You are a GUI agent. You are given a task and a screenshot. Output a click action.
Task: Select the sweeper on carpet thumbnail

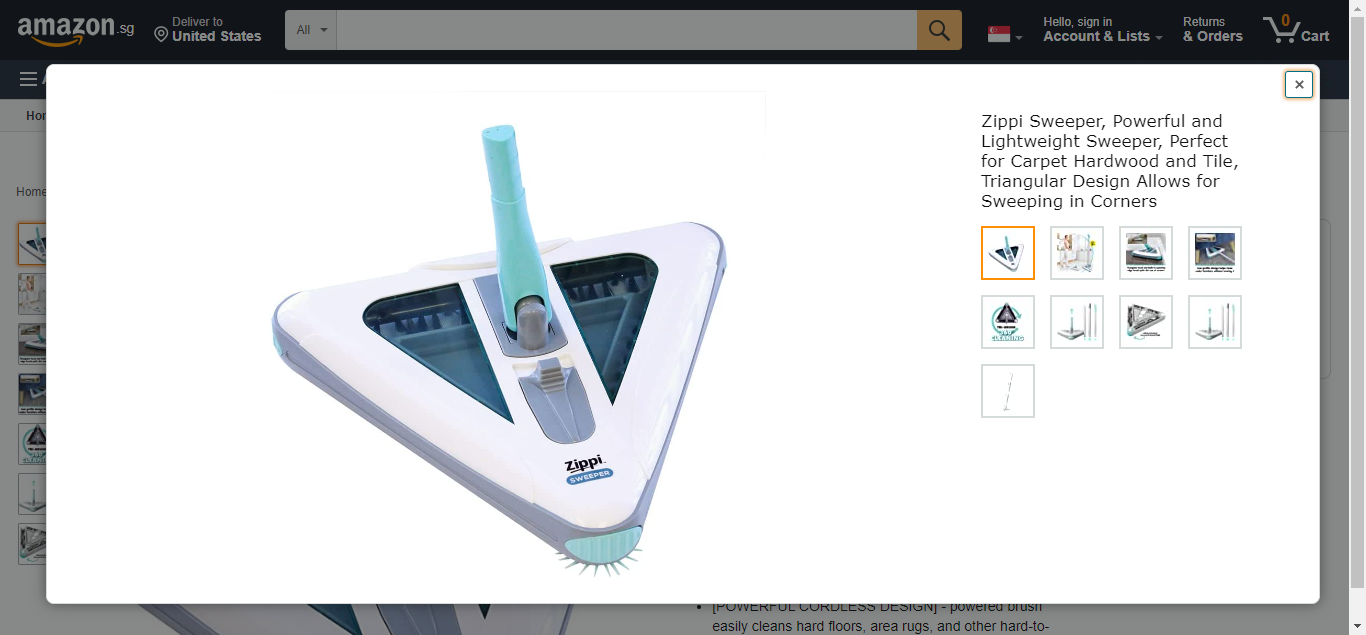click(x=1146, y=253)
